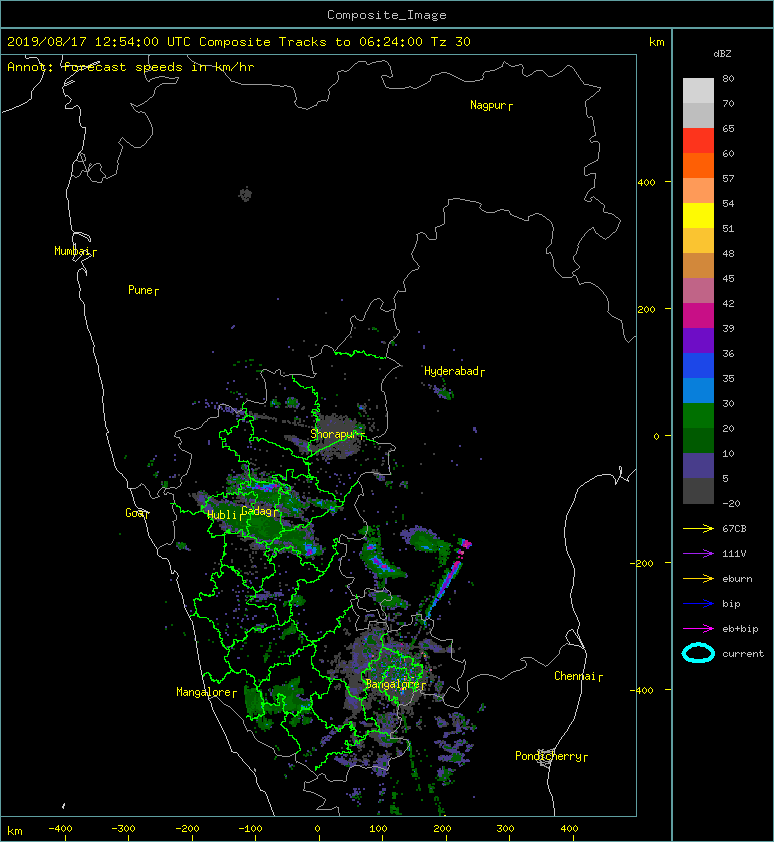Click the 'Annot: forecast speeds in km/hr' note

click(131, 67)
